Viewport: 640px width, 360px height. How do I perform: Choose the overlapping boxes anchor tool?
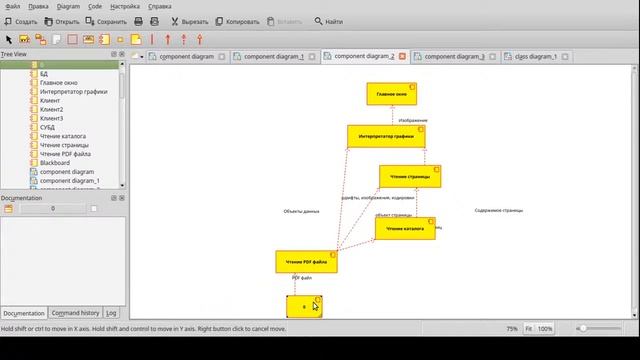[40, 40]
